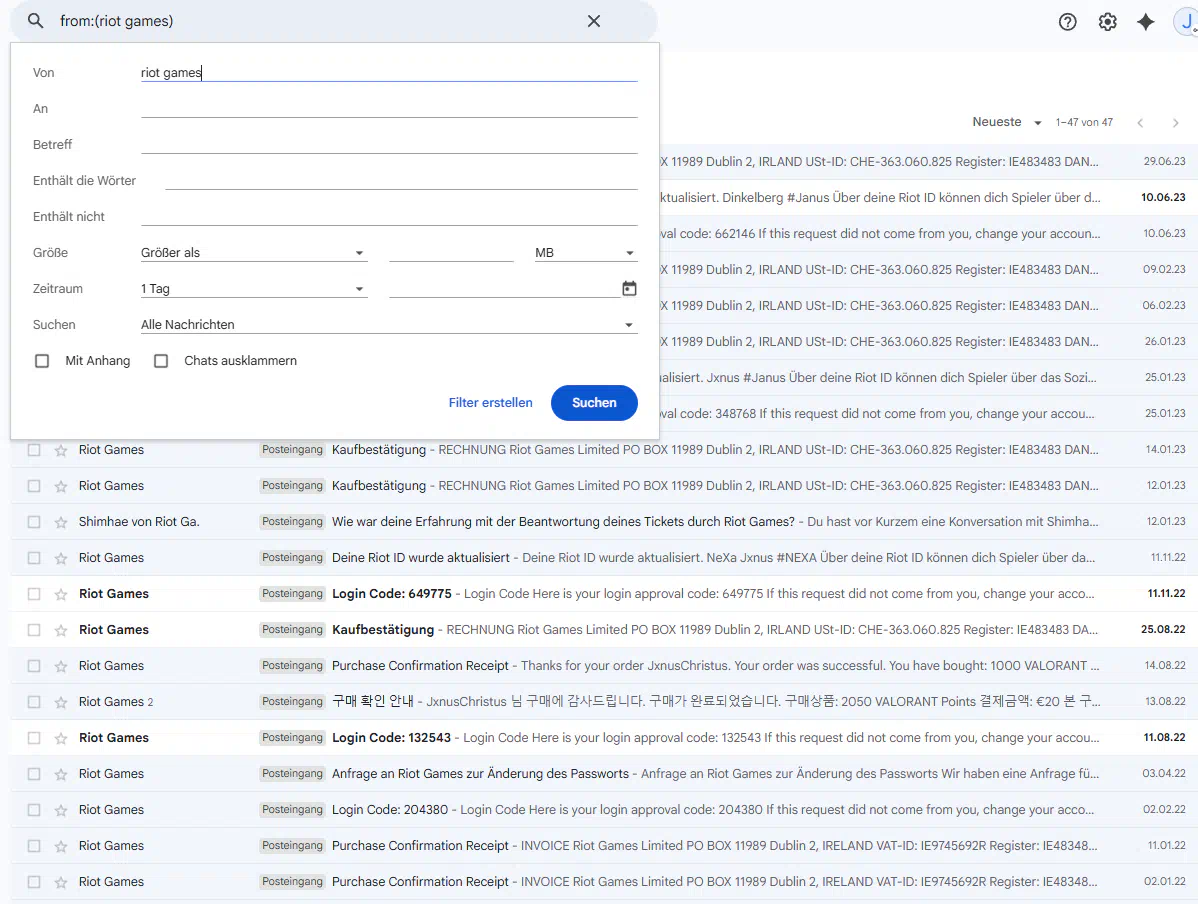Click Filter erstellen link

coord(491,403)
